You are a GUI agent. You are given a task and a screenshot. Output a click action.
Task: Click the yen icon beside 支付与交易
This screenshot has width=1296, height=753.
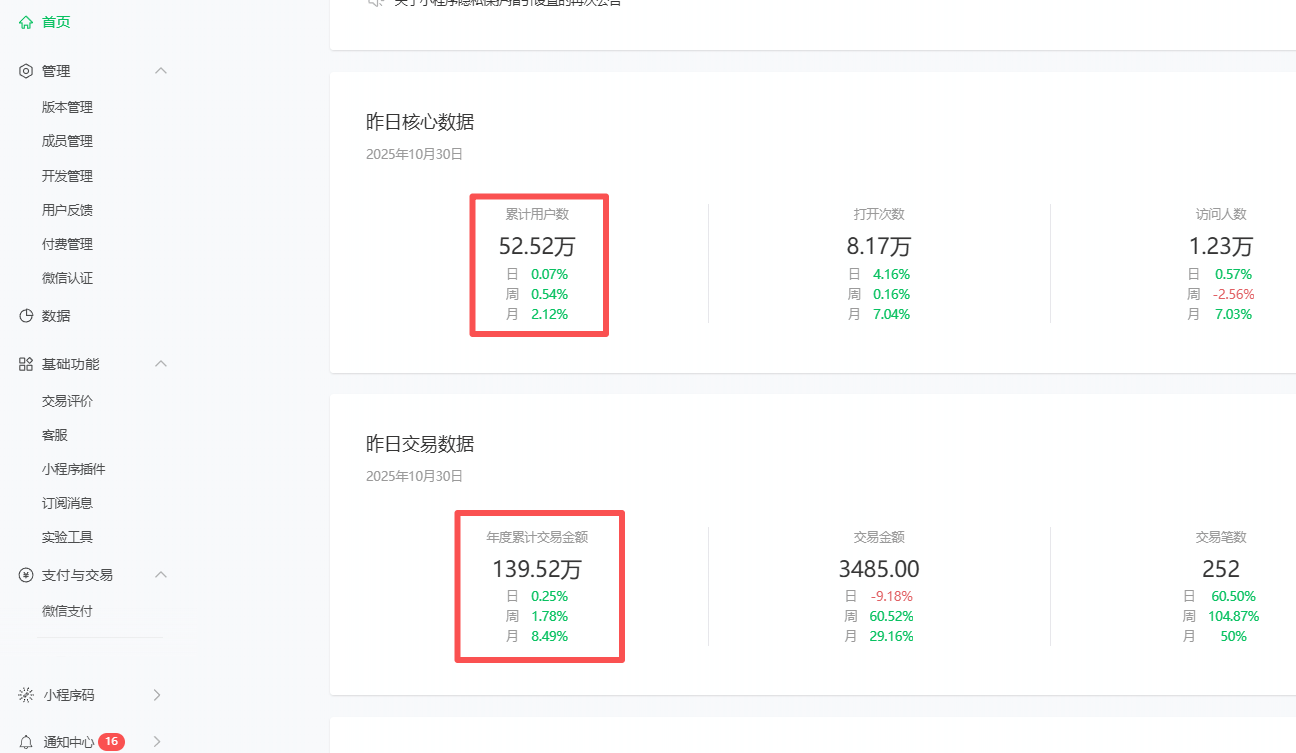point(26,575)
